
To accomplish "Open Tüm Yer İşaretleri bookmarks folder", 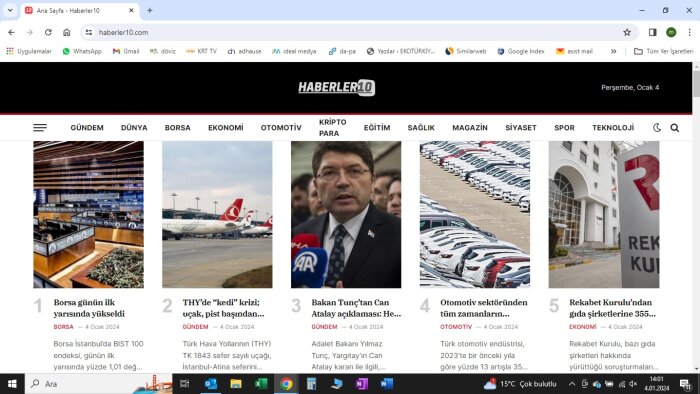I will [x=663, y=51].
